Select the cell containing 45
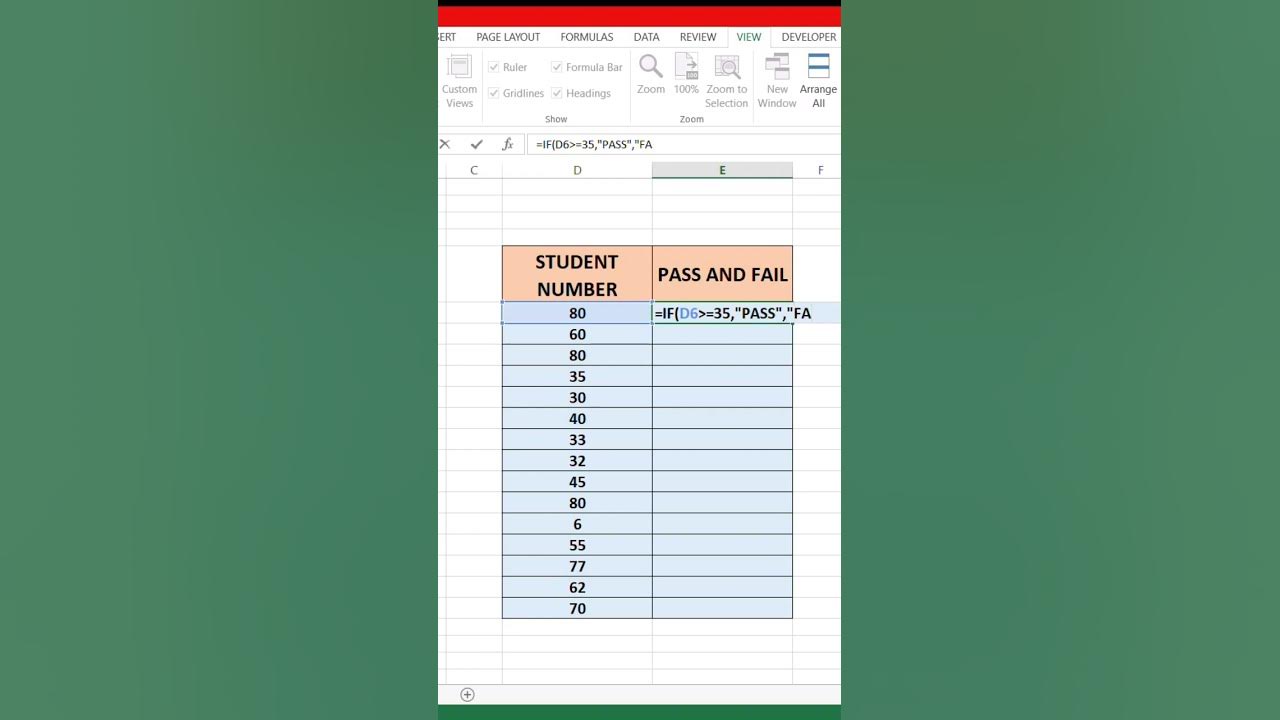Viewport: 1280px width, 720px height. click(577, 481)
